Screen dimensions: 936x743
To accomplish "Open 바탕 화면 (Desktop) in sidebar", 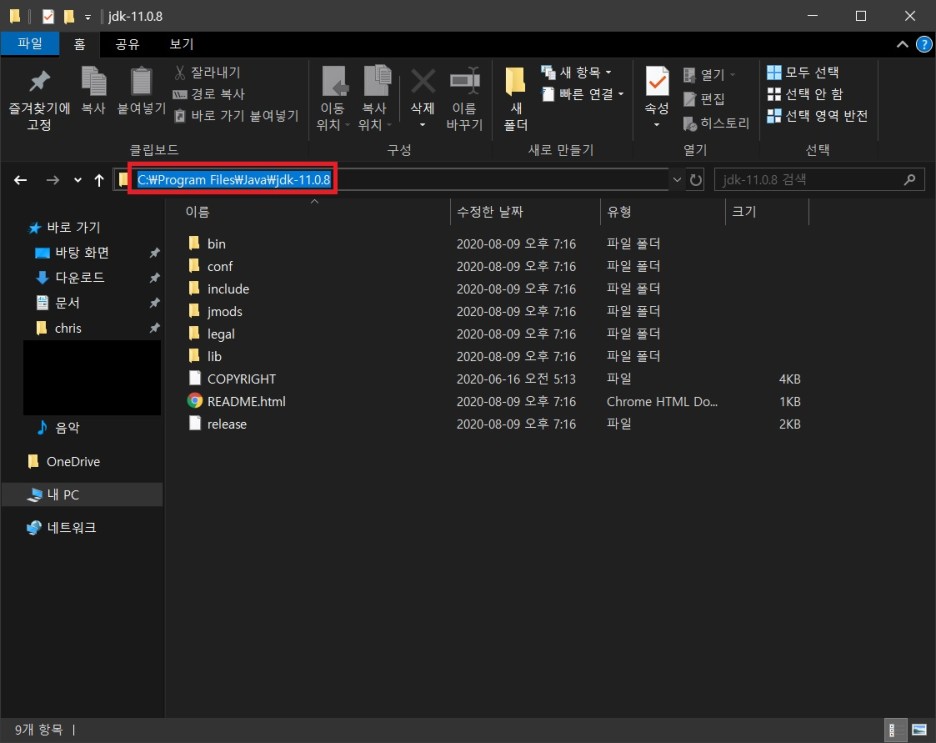I will (x=82, y=252).
